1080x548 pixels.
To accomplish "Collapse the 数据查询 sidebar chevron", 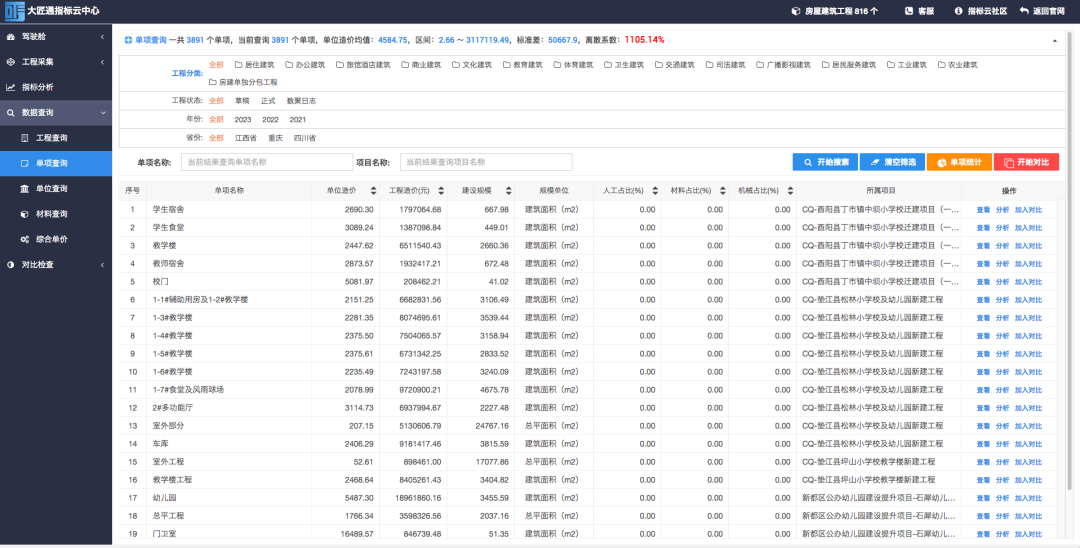I will coord(103,113).
